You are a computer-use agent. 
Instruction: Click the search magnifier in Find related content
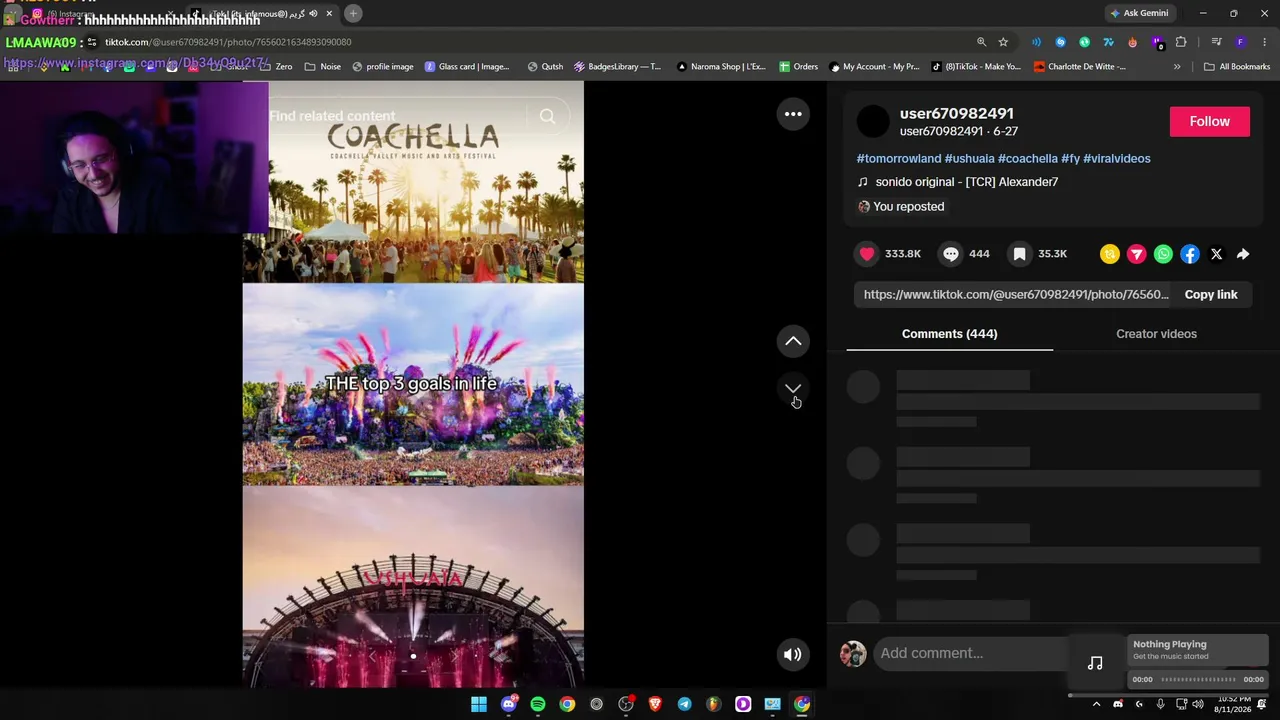click(x=547, y=116)
